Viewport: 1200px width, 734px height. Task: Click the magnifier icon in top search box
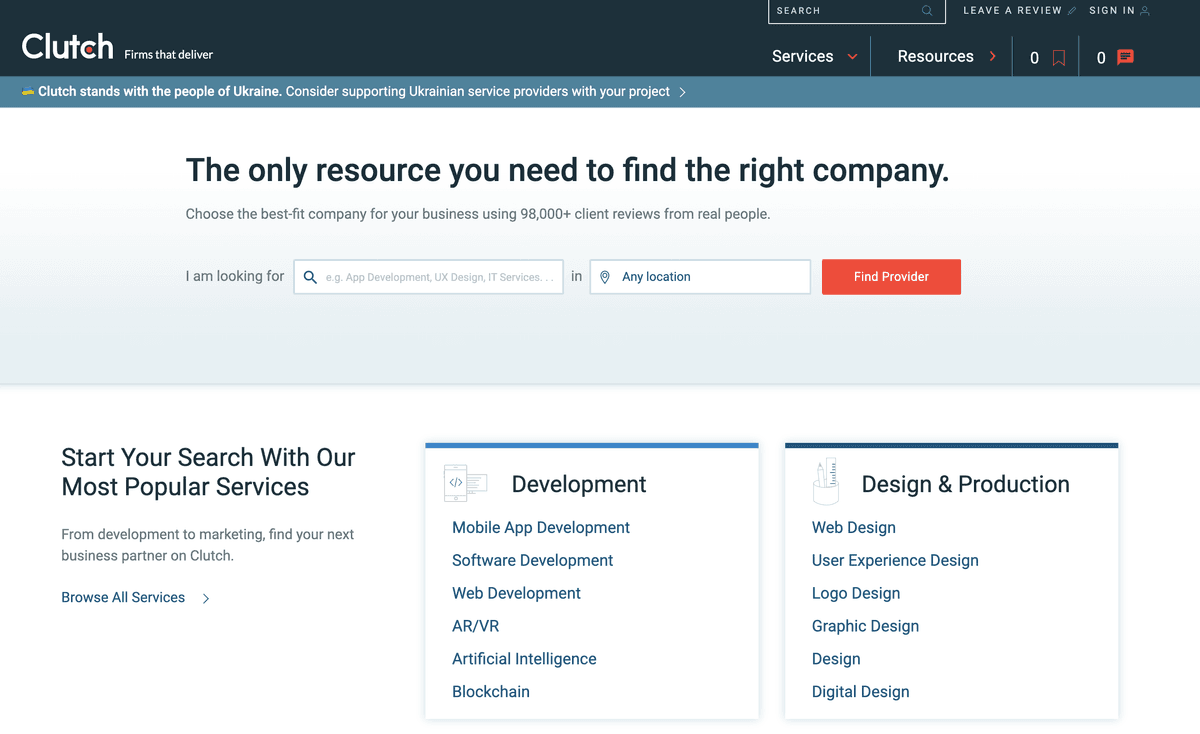(927, 11)
